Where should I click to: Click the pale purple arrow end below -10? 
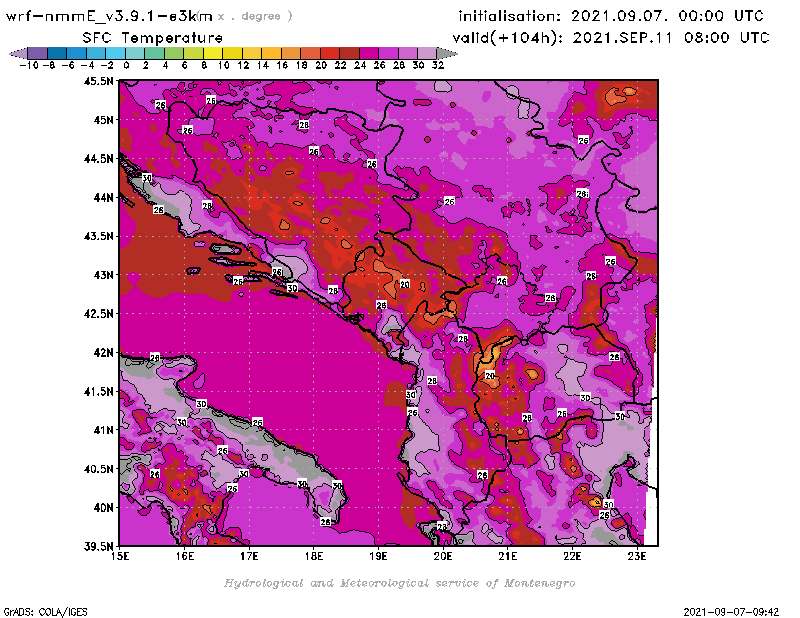point(20,53)
